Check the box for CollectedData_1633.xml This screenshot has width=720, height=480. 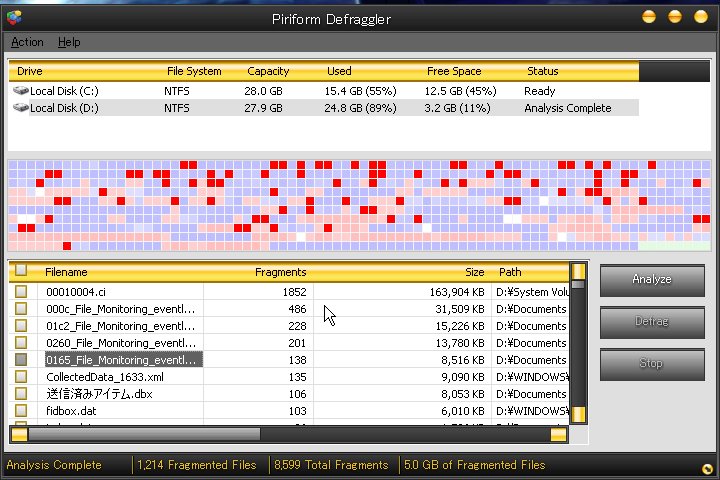(21, 377)
